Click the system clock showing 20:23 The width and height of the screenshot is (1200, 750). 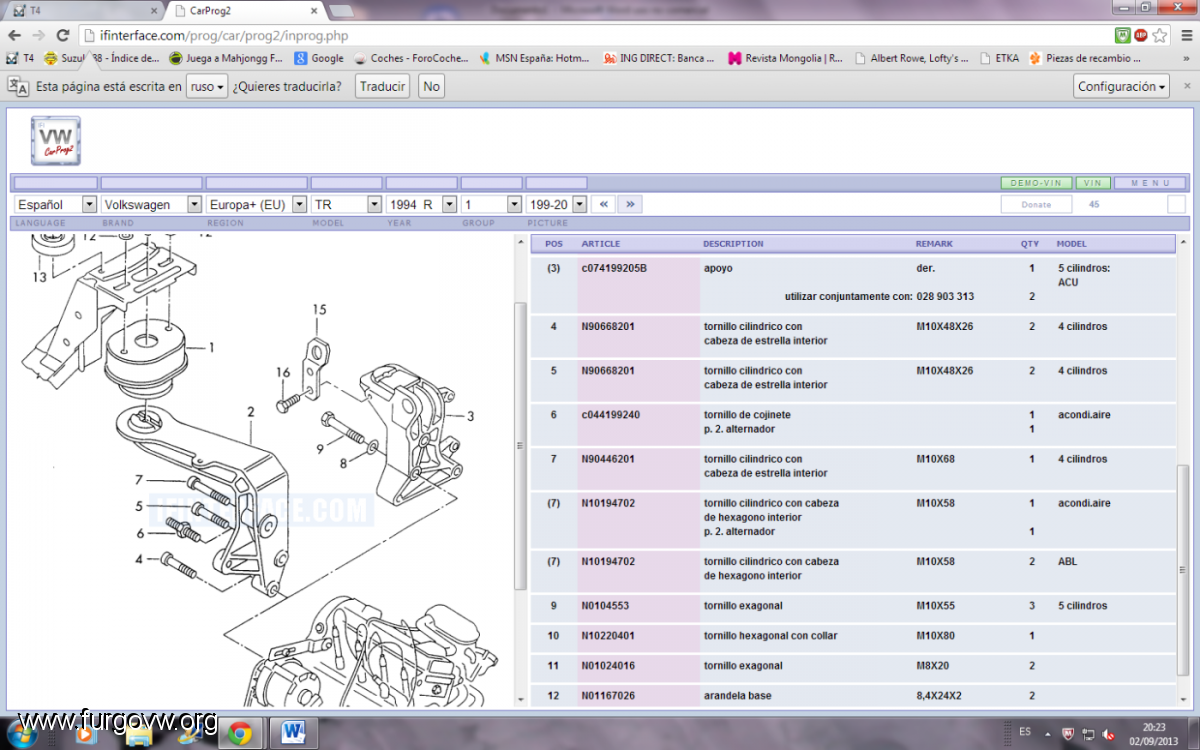(x=1155, y=727)
